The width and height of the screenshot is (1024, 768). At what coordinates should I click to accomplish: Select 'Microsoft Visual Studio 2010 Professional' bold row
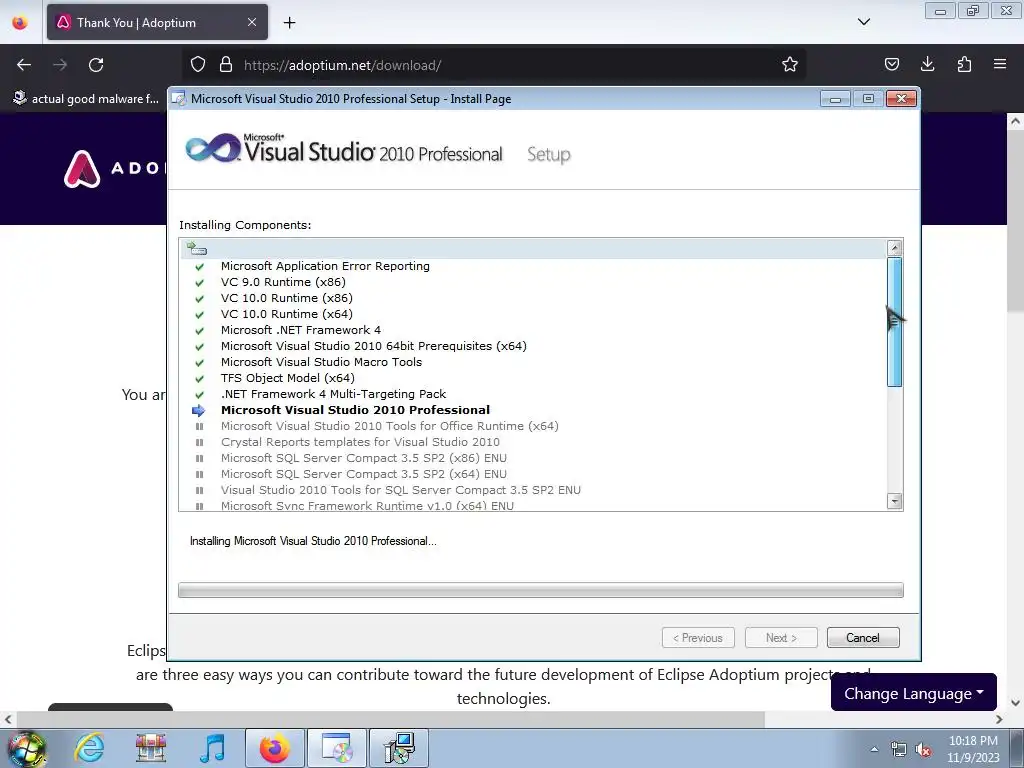[355, 410]
